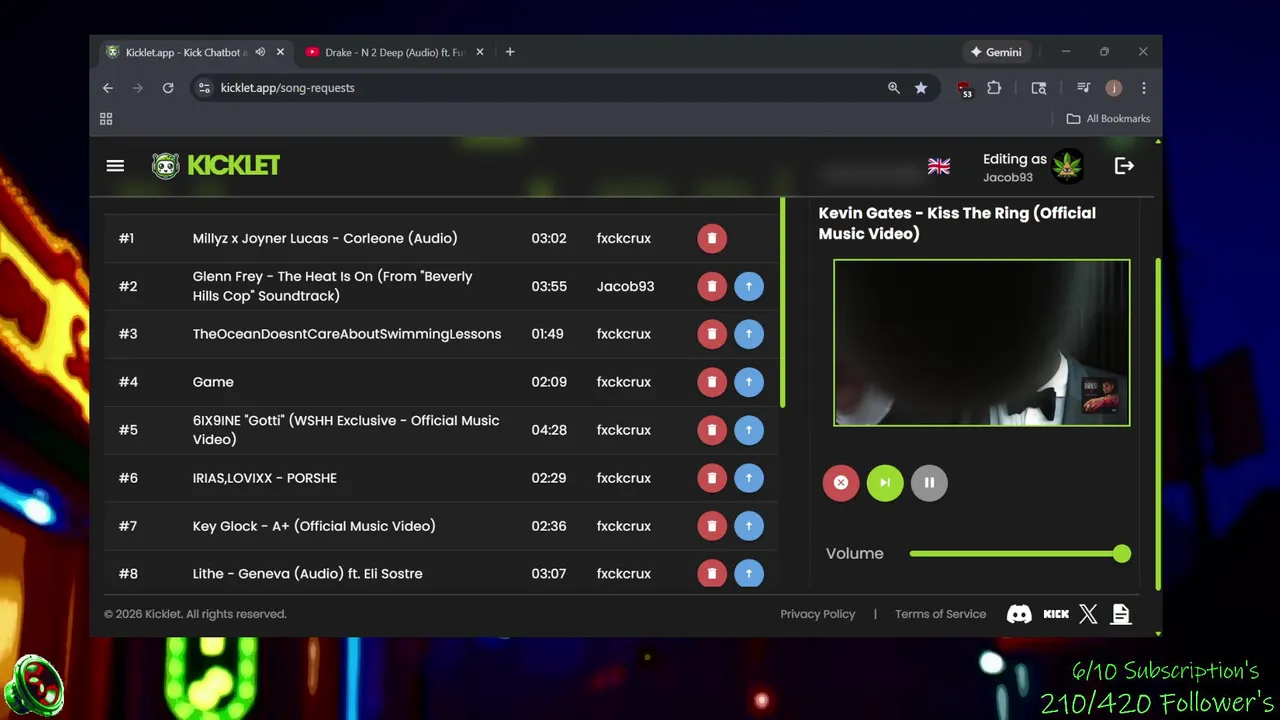
Task: Click the now playing Kevin Gates title
Action: [x=957, y=223]
